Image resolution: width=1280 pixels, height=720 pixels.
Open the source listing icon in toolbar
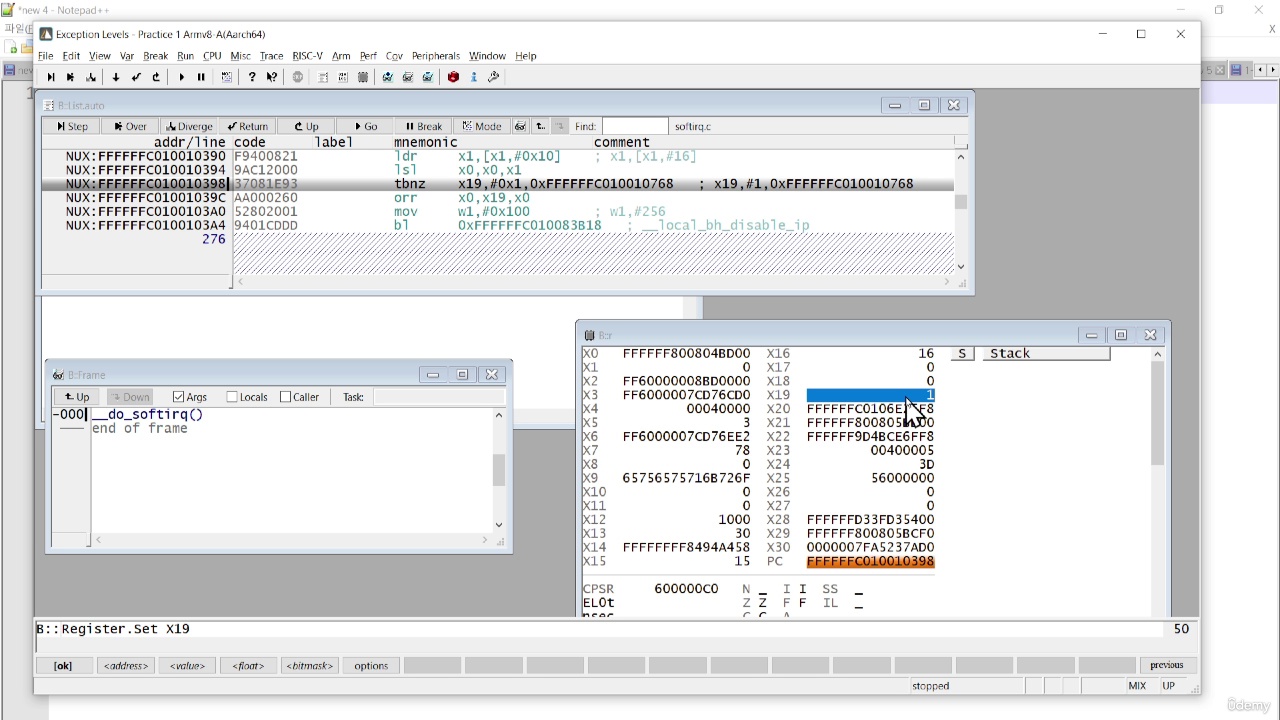coord(323,77)
